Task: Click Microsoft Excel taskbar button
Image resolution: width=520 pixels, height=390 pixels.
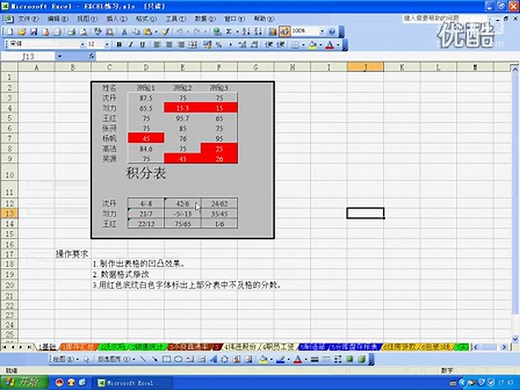Action: [132, 383]
